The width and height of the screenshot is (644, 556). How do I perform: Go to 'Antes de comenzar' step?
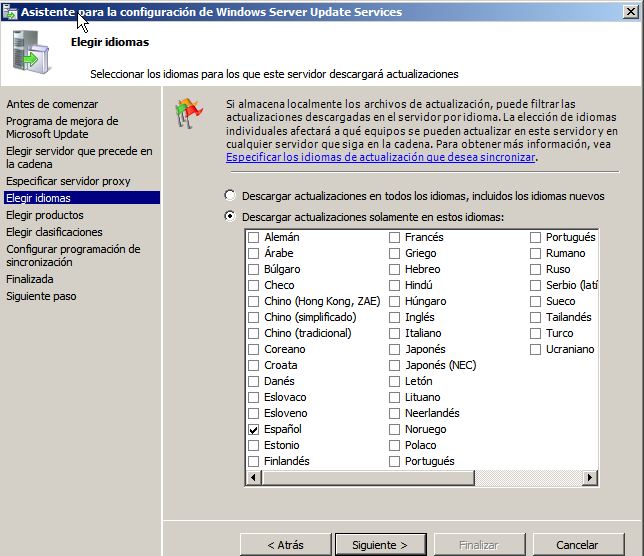52,104
